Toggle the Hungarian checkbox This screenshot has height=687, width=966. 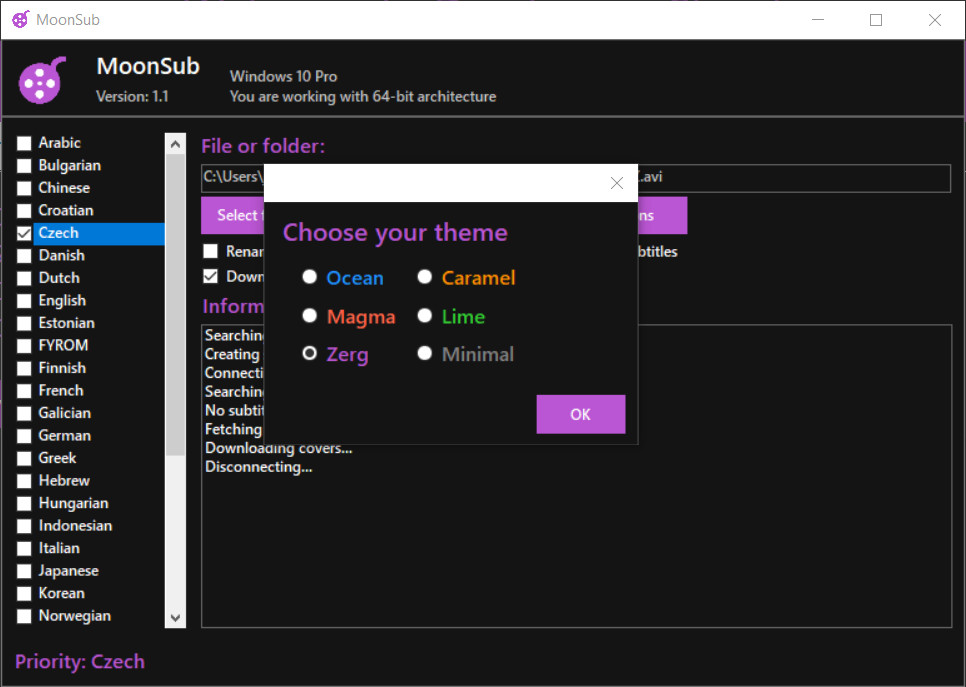pos(24,503)
